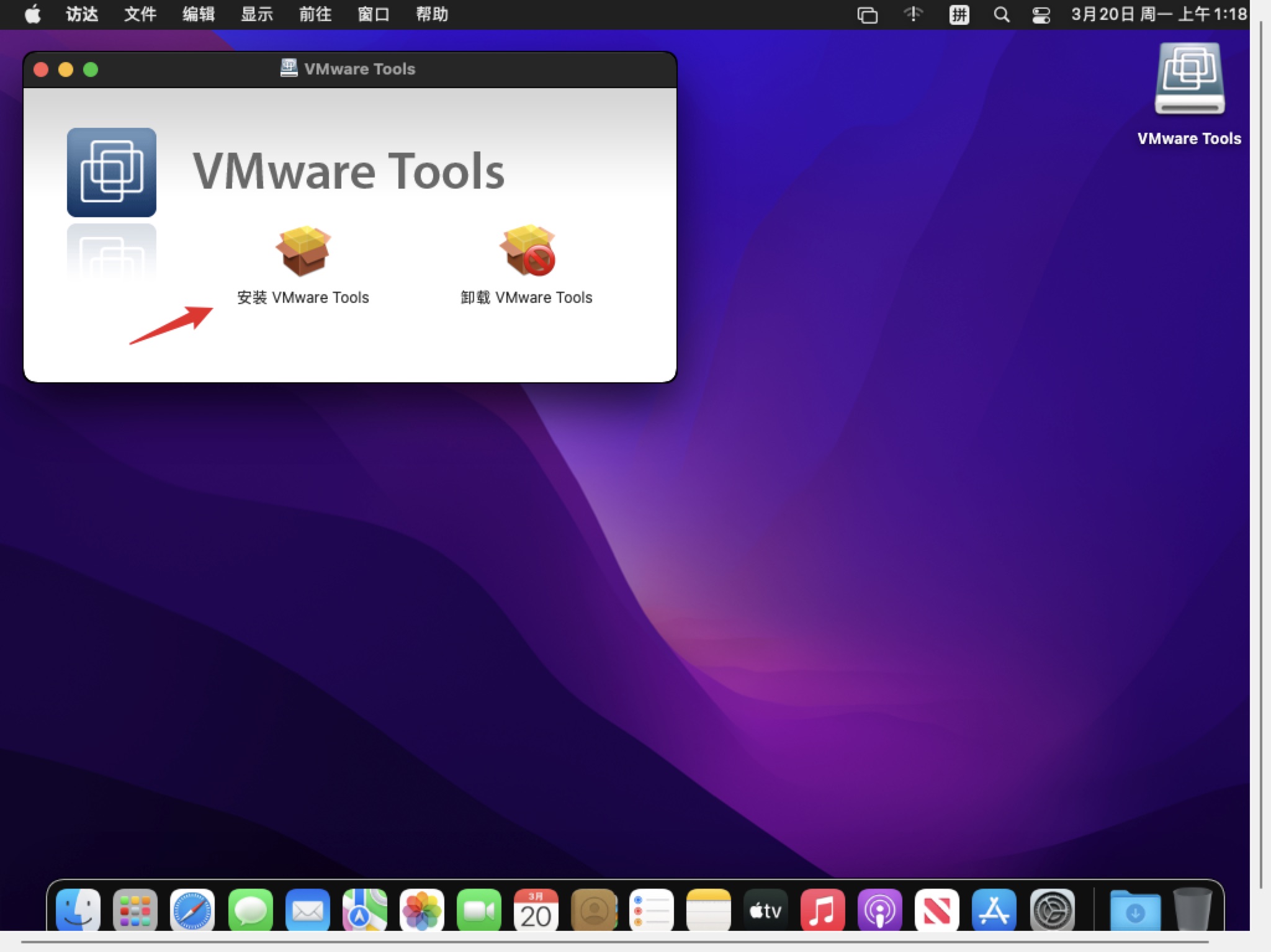
Task: Click the Spotlight search magnifier
Action: [1001, 14]
